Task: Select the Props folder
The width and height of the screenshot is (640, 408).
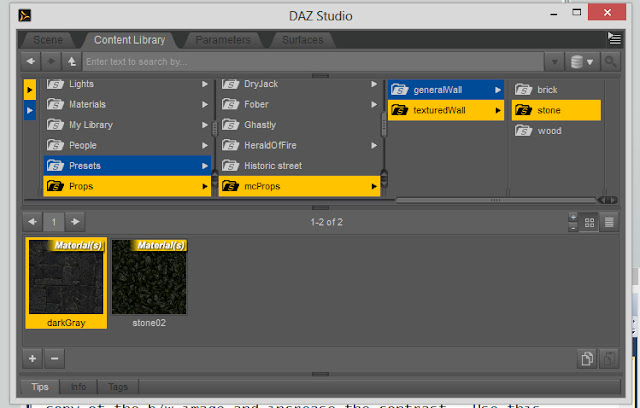Action: pos(127,186)
